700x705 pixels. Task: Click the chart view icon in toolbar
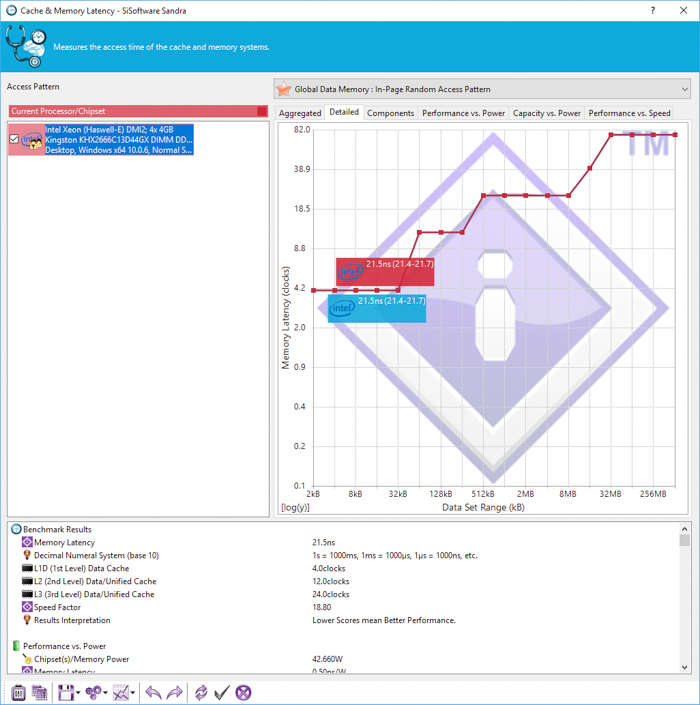pyautogui.click(x=121, y=692)
